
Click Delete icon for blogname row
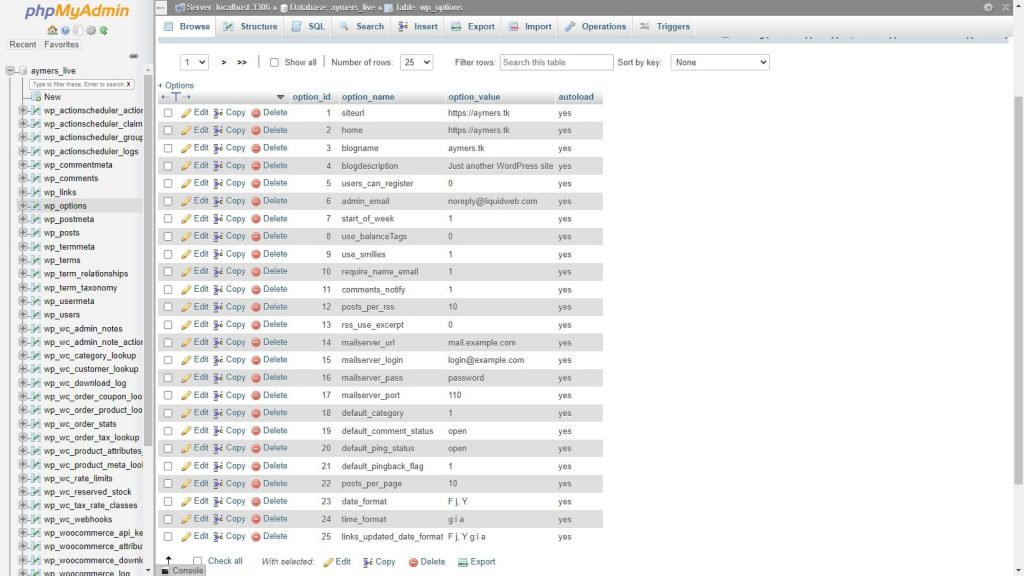pyautogui.click(x=256, y=148)
